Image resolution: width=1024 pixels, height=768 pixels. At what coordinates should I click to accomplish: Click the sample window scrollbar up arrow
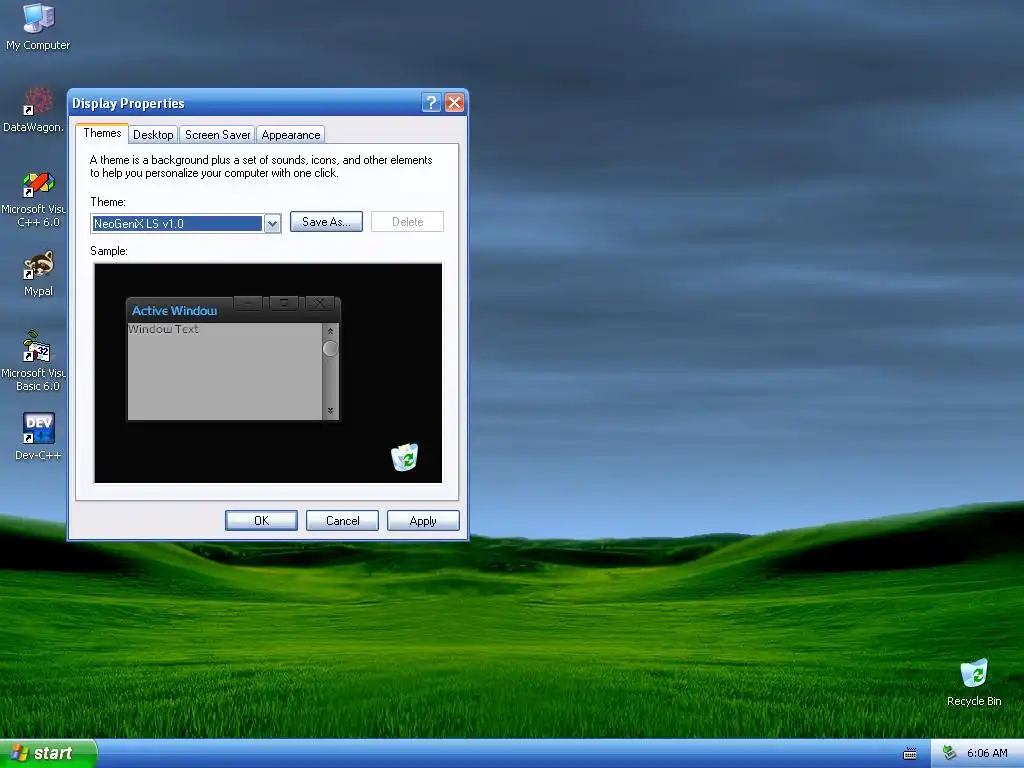tap(330, 331)
